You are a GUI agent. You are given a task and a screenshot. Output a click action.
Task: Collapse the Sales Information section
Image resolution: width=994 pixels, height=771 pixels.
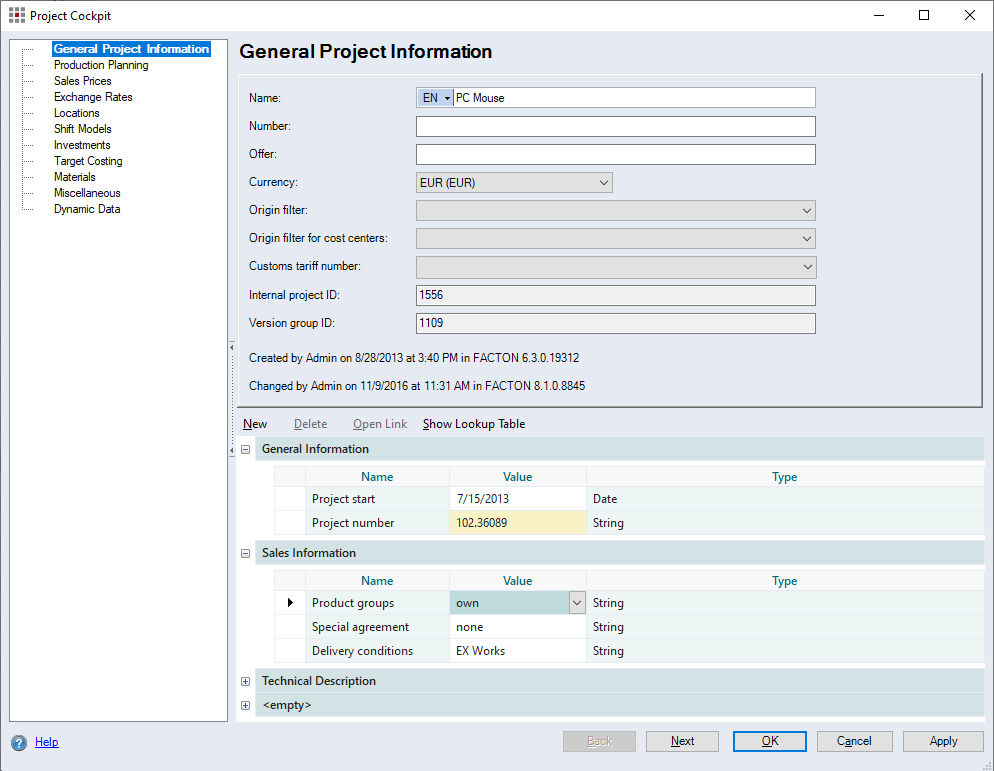(246, 553)
